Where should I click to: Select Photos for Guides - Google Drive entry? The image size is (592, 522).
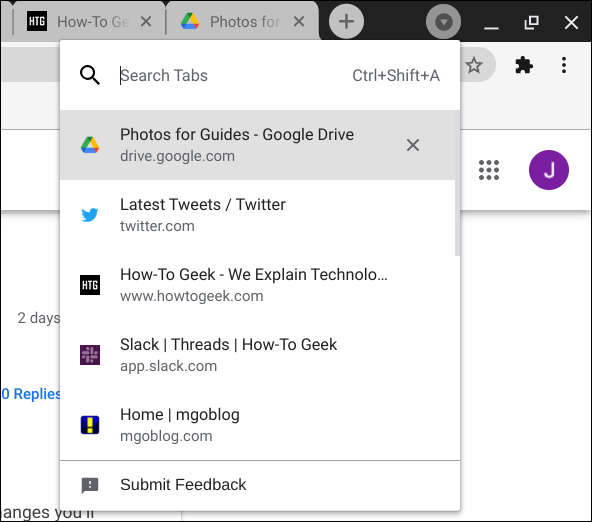coord(258,145)
